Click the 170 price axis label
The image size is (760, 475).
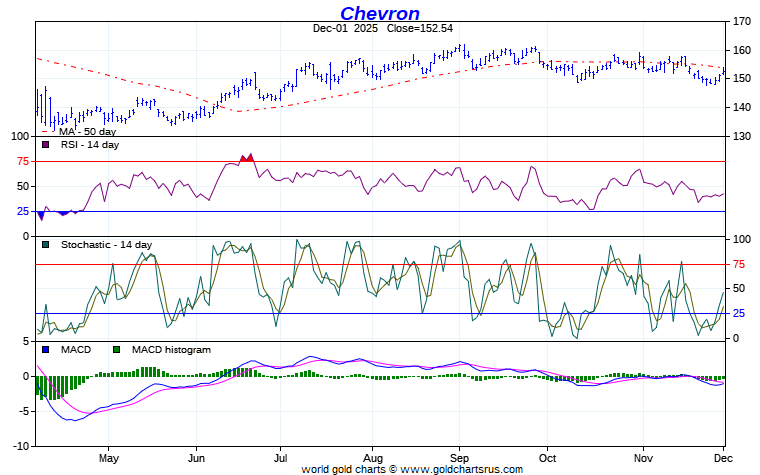pyautogui.click(x=741, y=21)
